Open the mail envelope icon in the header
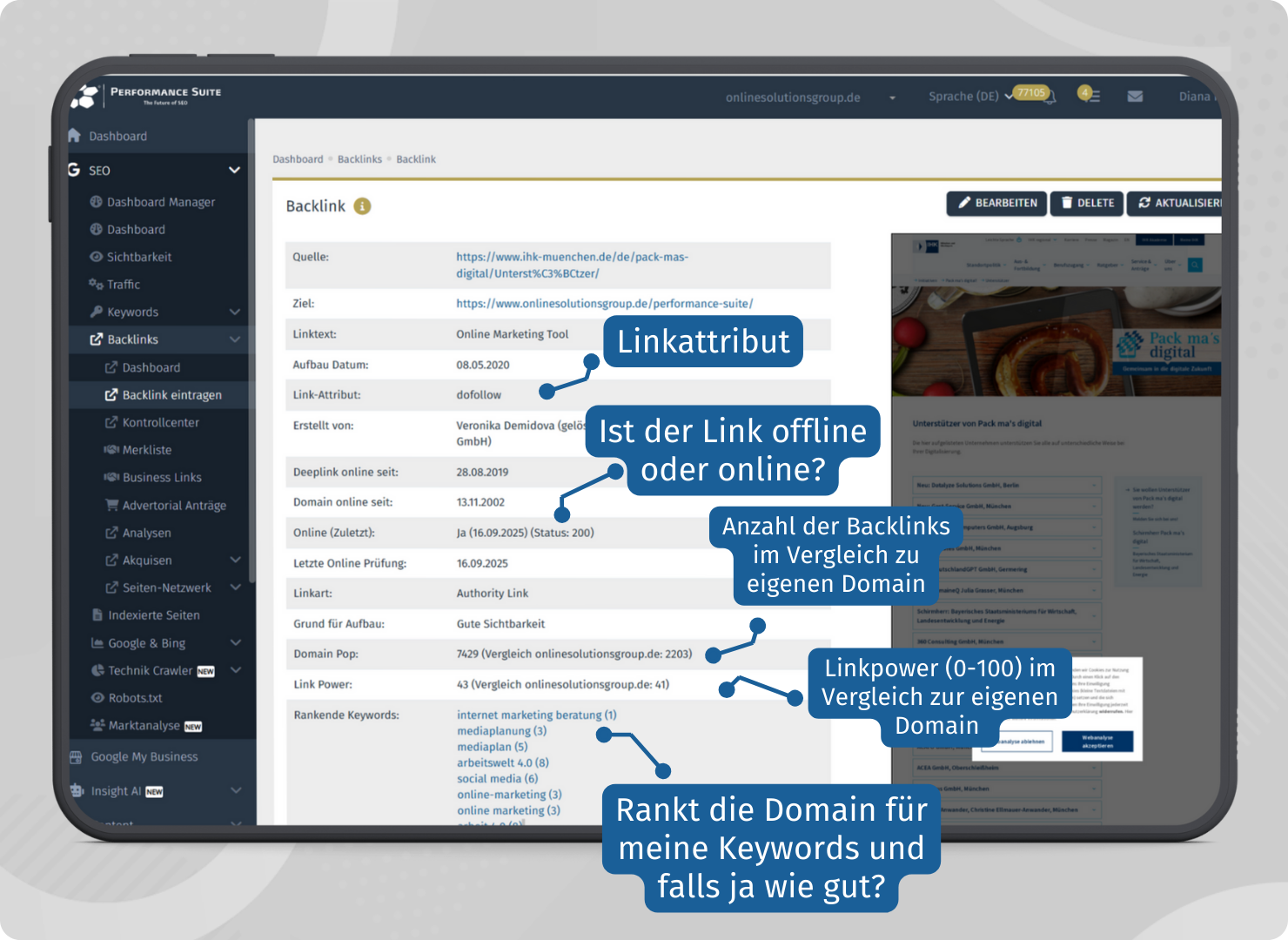Viewport: 1288px width, 940px height. coord(1135,96)
